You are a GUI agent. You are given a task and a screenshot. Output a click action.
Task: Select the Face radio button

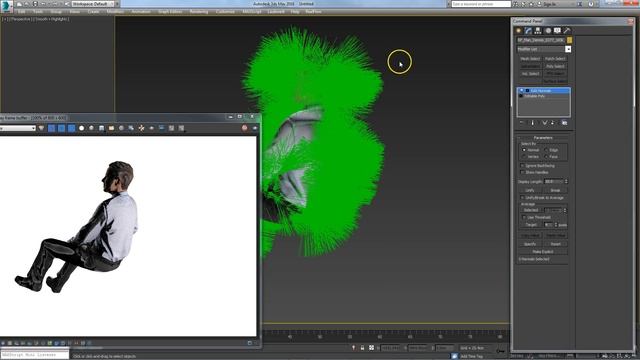tap(546, 157)
